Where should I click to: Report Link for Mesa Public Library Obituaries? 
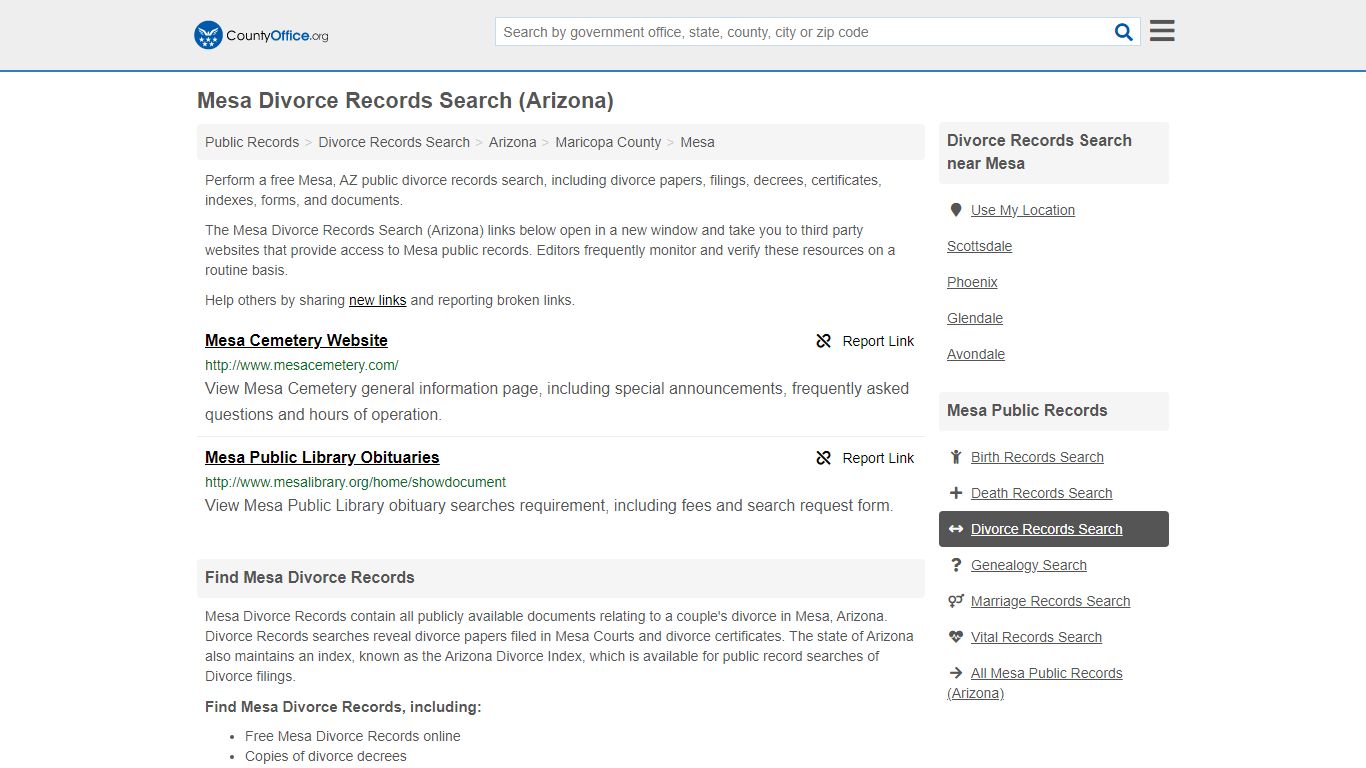(865, 458)
